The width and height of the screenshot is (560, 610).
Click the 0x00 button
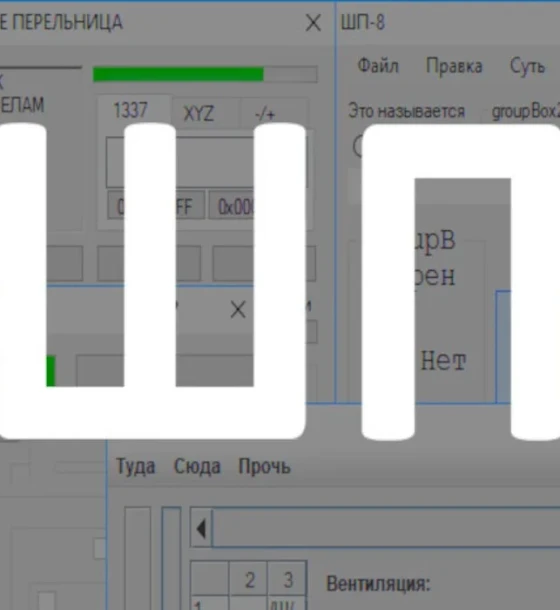point(232,205)
